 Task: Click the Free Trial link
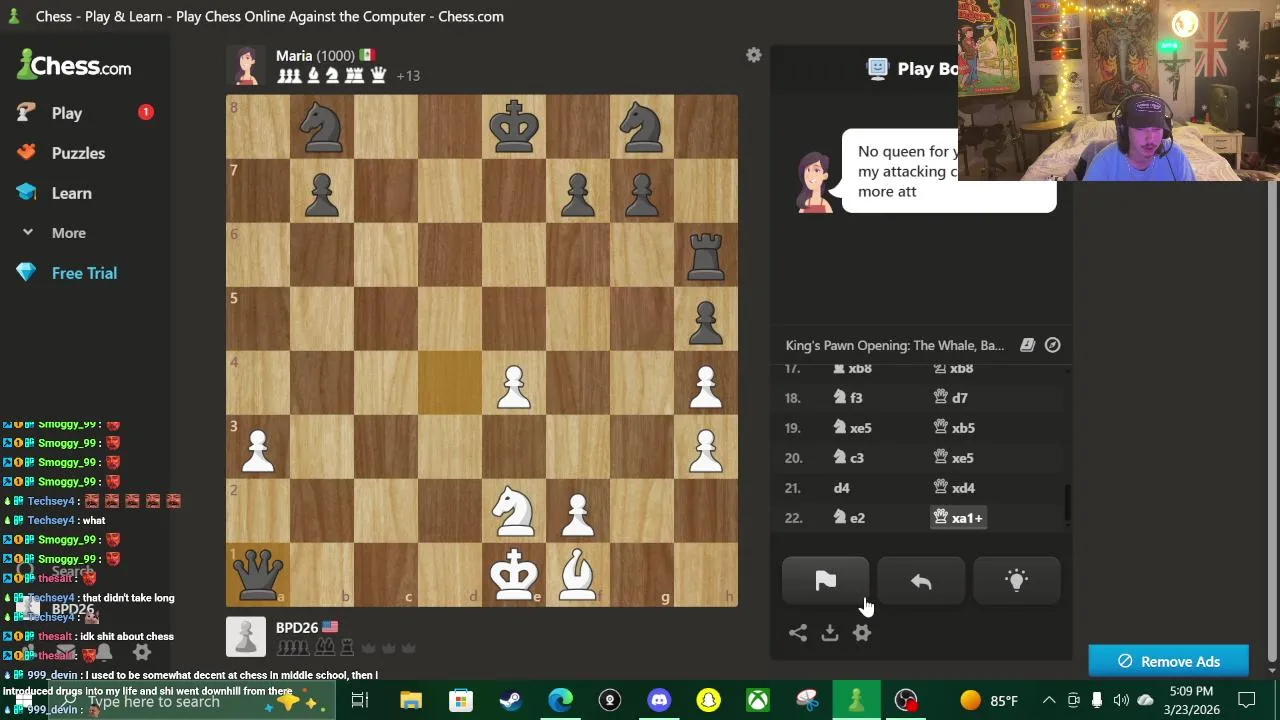point(84,273)
